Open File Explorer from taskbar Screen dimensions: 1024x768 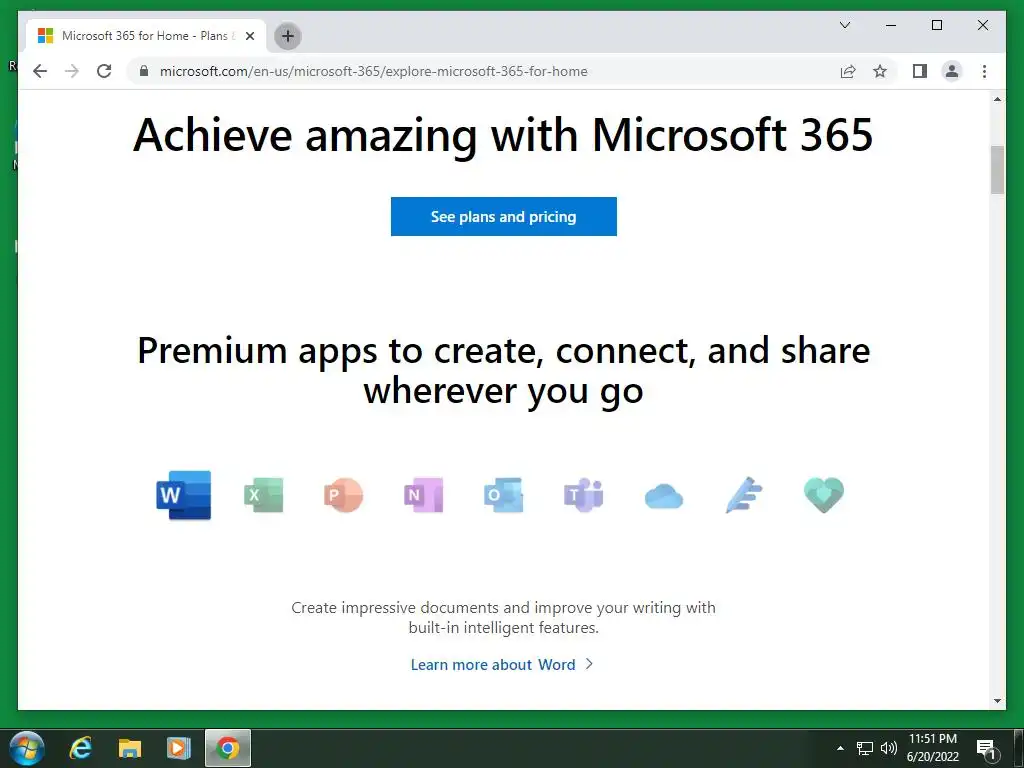(x=129, y=748)
